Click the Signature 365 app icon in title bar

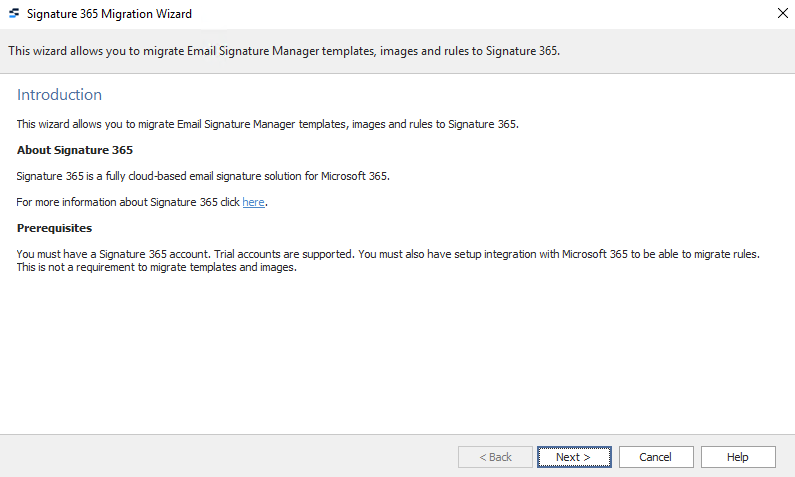pos(14,14)
